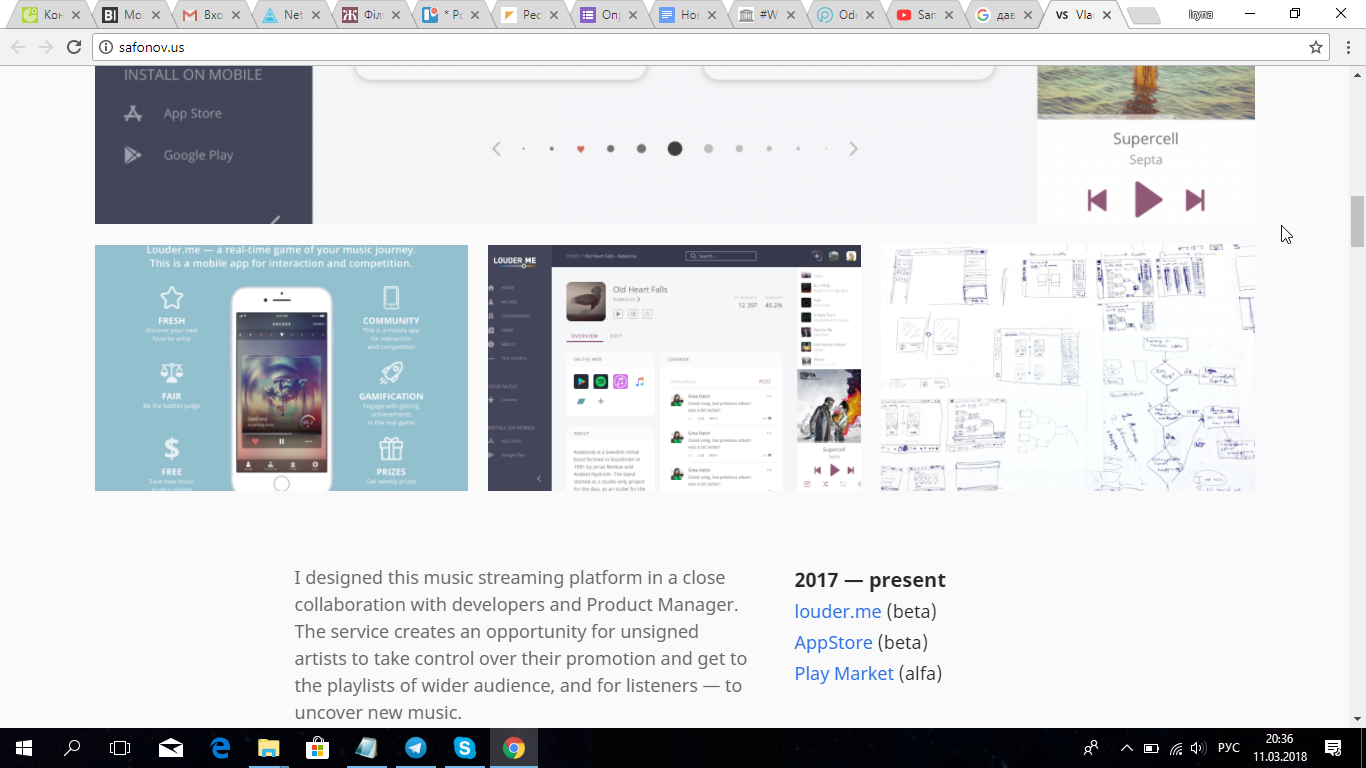Viewport: 1366px width, 768px height.
Task: Open Windows search from taskbar
Action: click(72, 748)
